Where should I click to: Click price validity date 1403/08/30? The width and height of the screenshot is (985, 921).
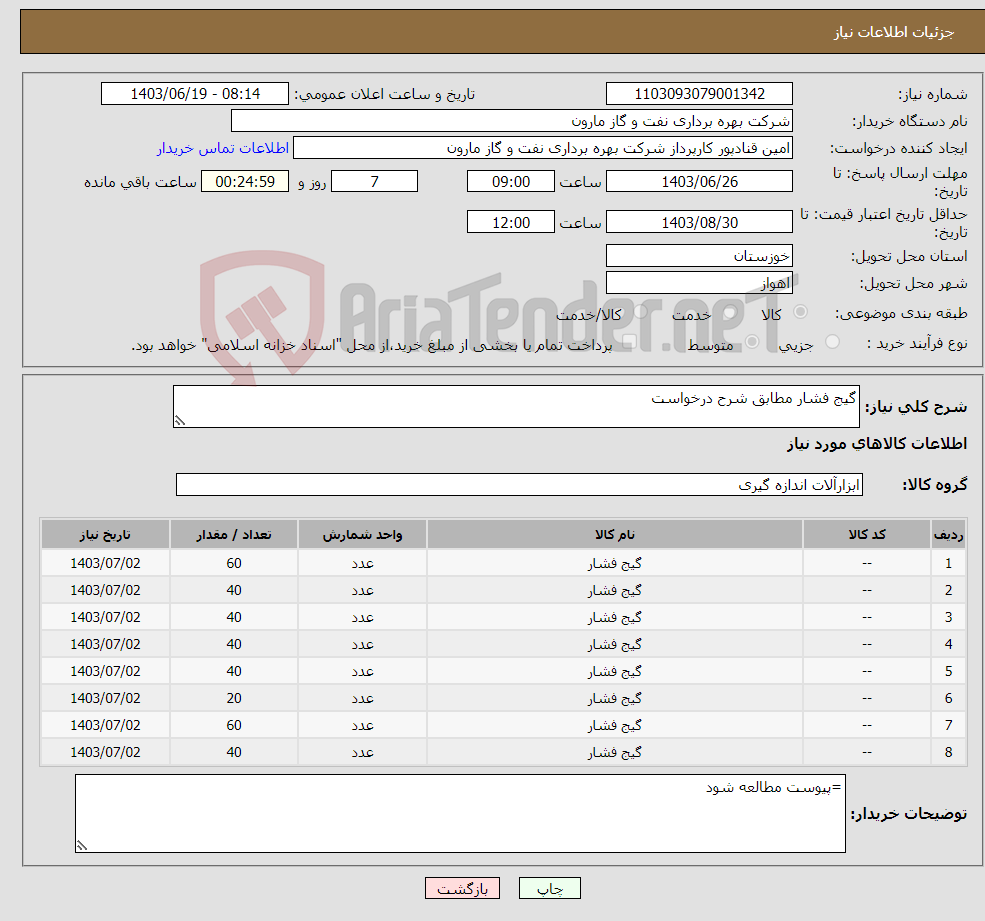[x=699, y=222]
